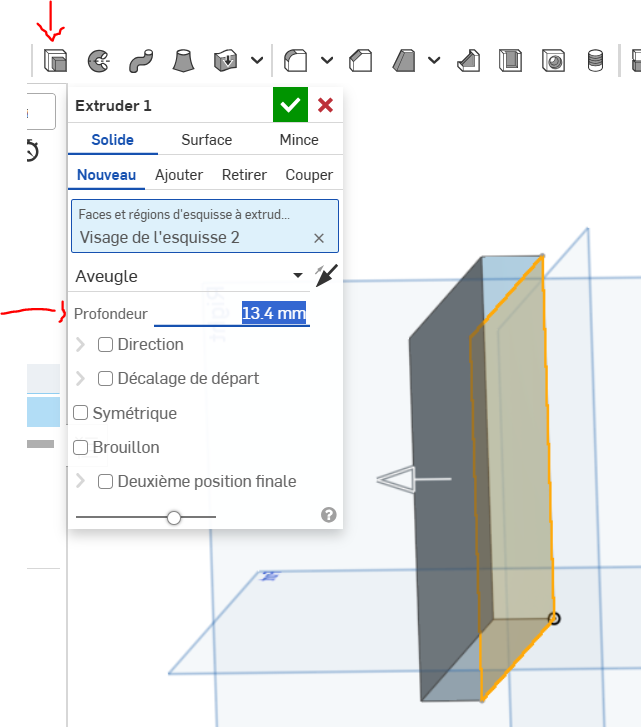
Task: Select the Shell tool
Action: tap(510, 60)
